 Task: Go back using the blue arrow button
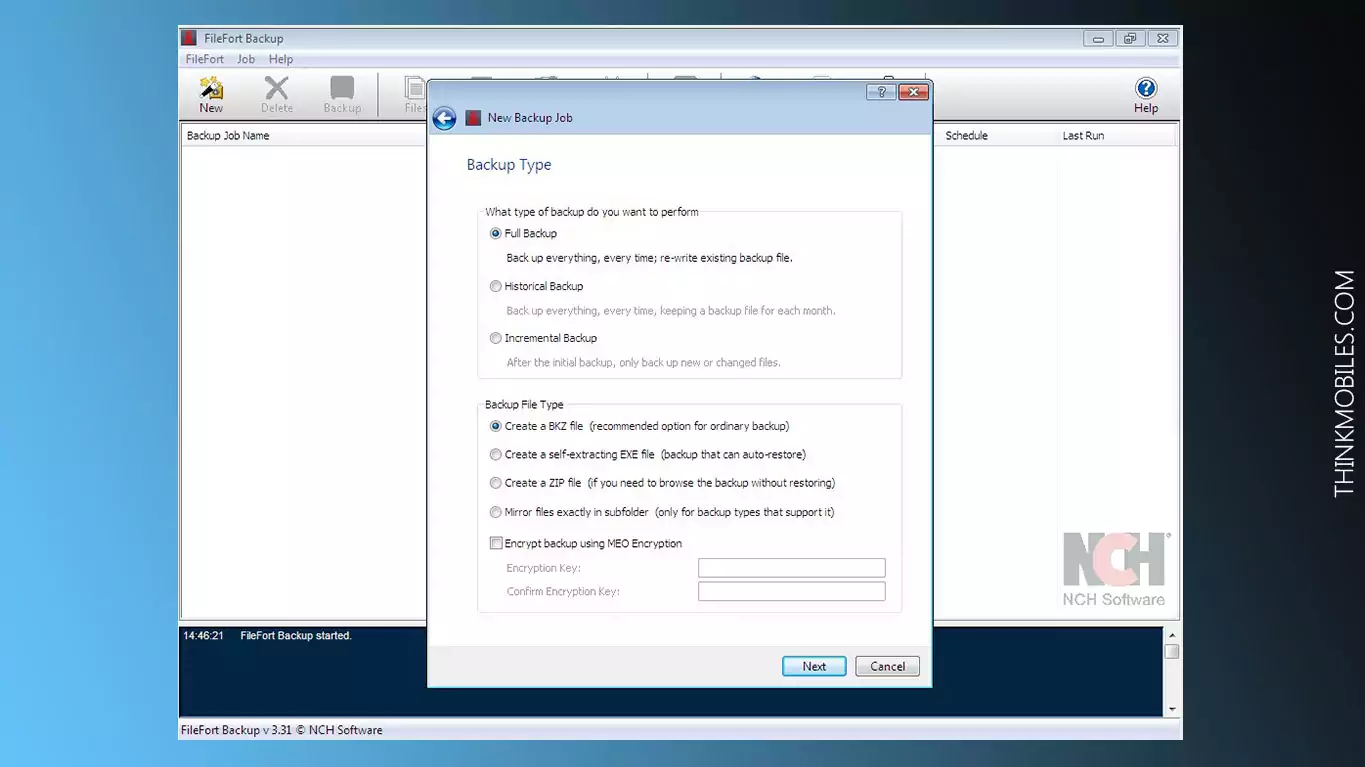point(445,118)
